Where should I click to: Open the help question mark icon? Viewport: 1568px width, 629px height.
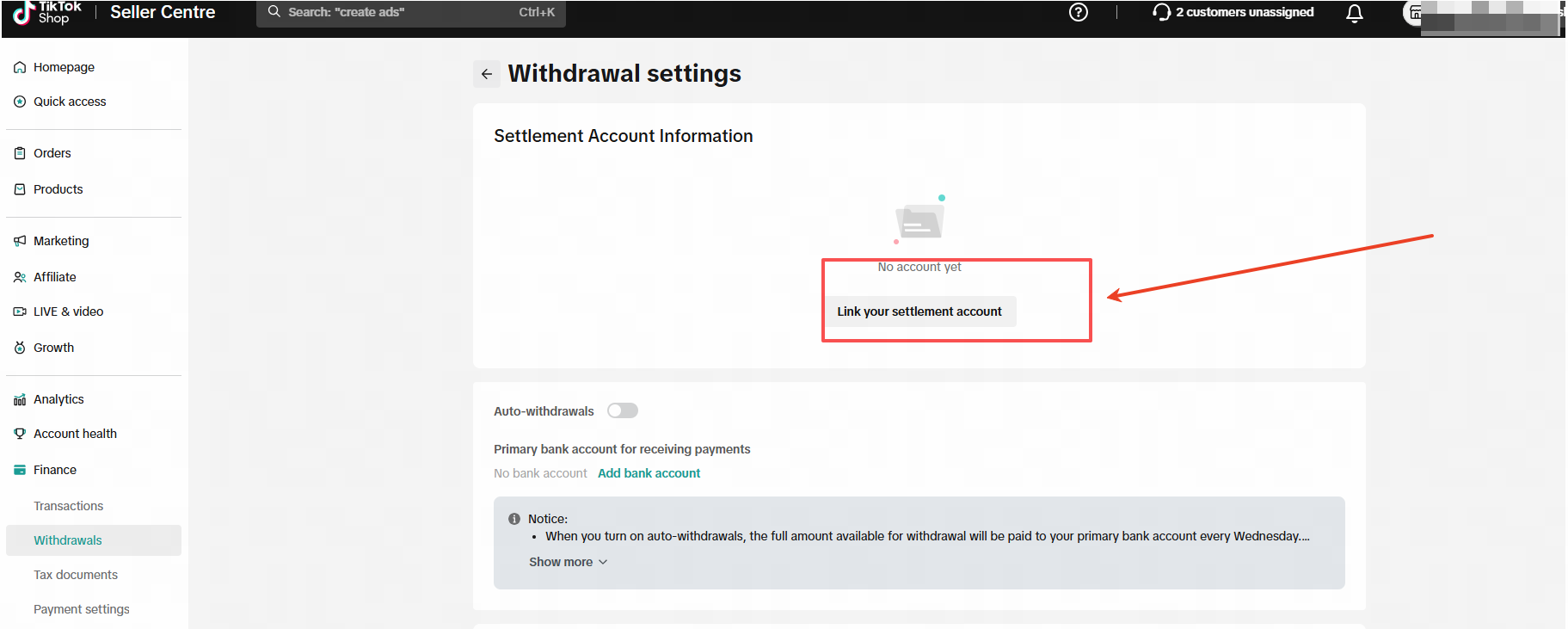click(x=1079, y=12)
